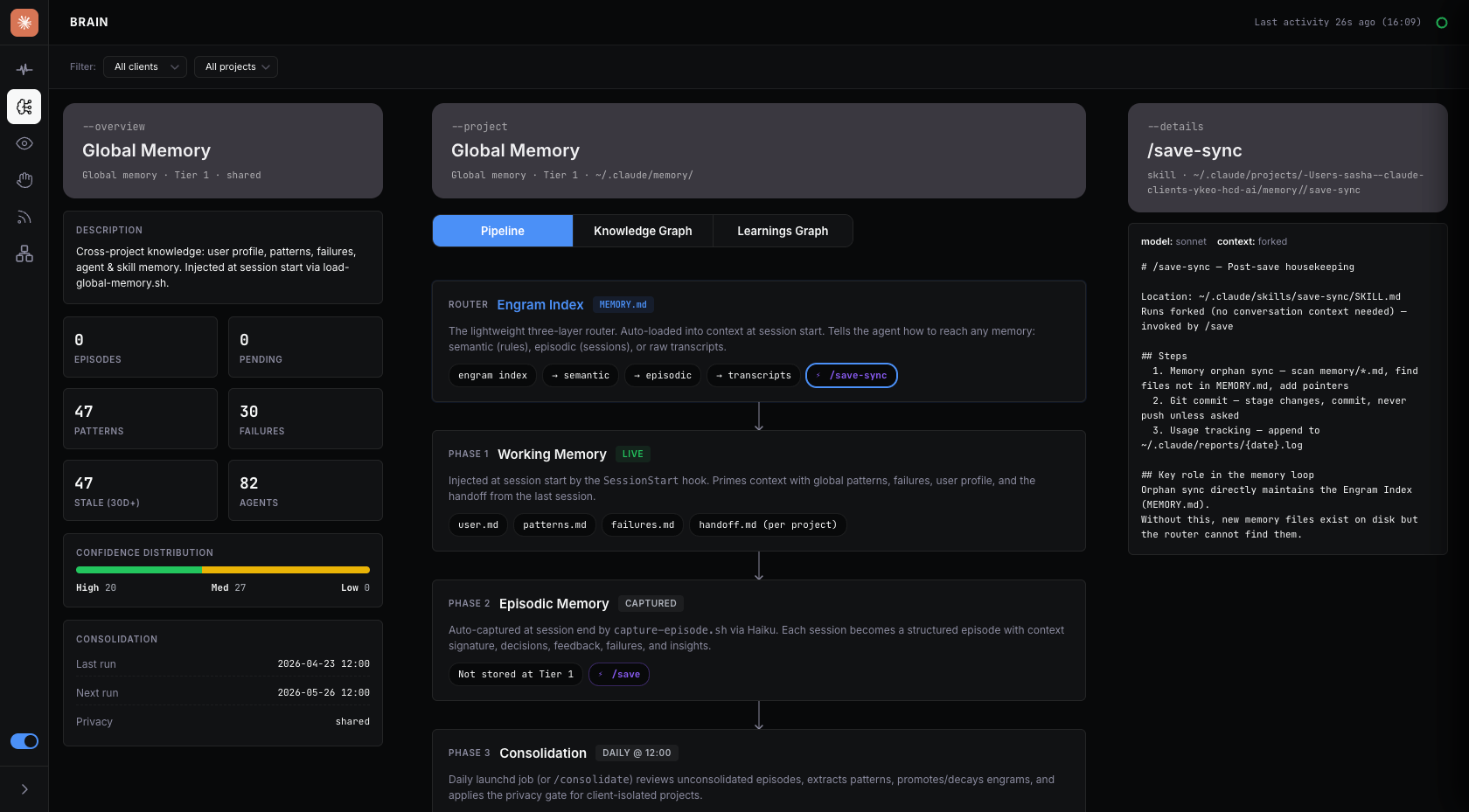The width and height of the screenshot is (1469, 812).
Task: Select the handoff.md (per project) chip
Action: click(x=768, y=525)
